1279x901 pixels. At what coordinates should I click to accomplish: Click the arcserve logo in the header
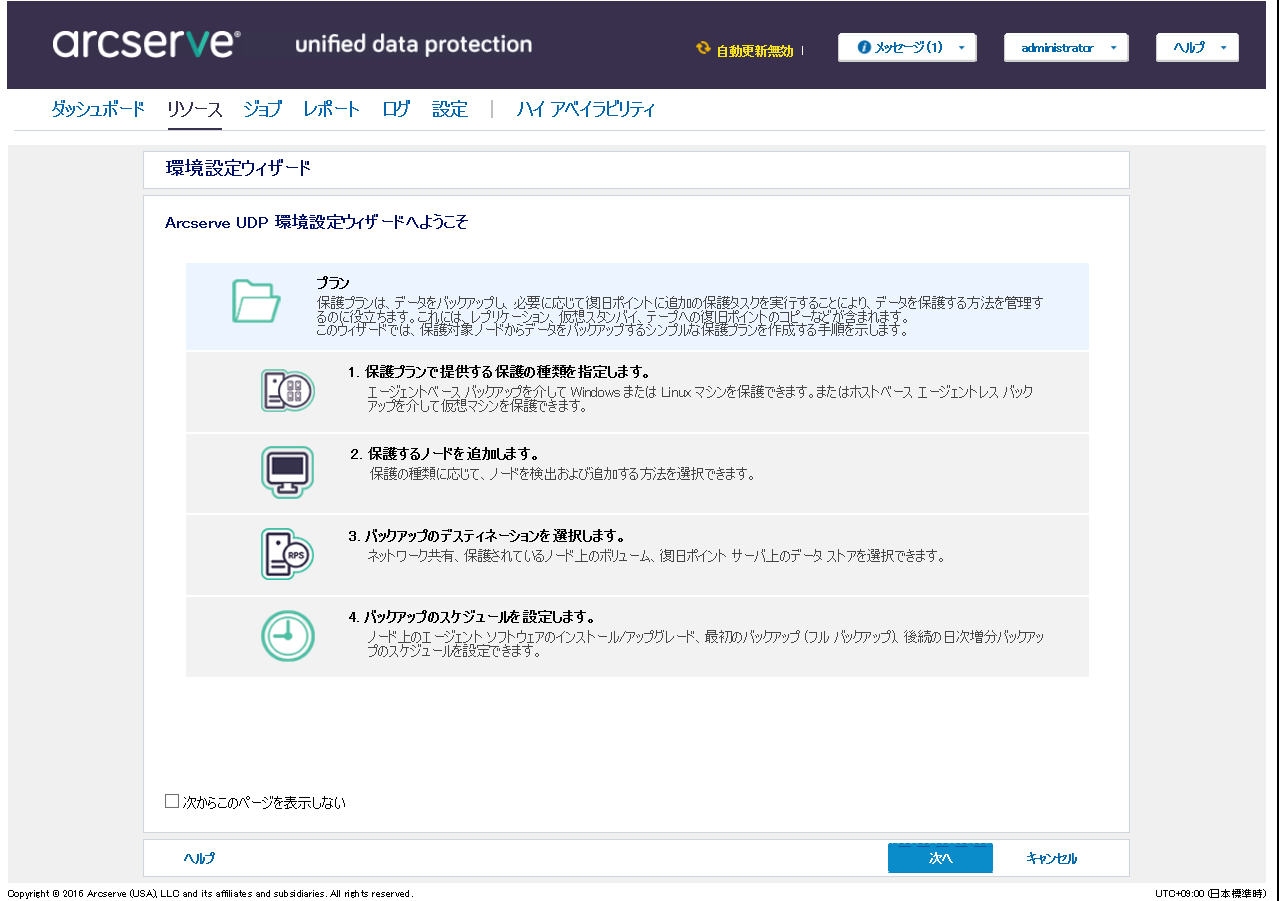point(145,44)
